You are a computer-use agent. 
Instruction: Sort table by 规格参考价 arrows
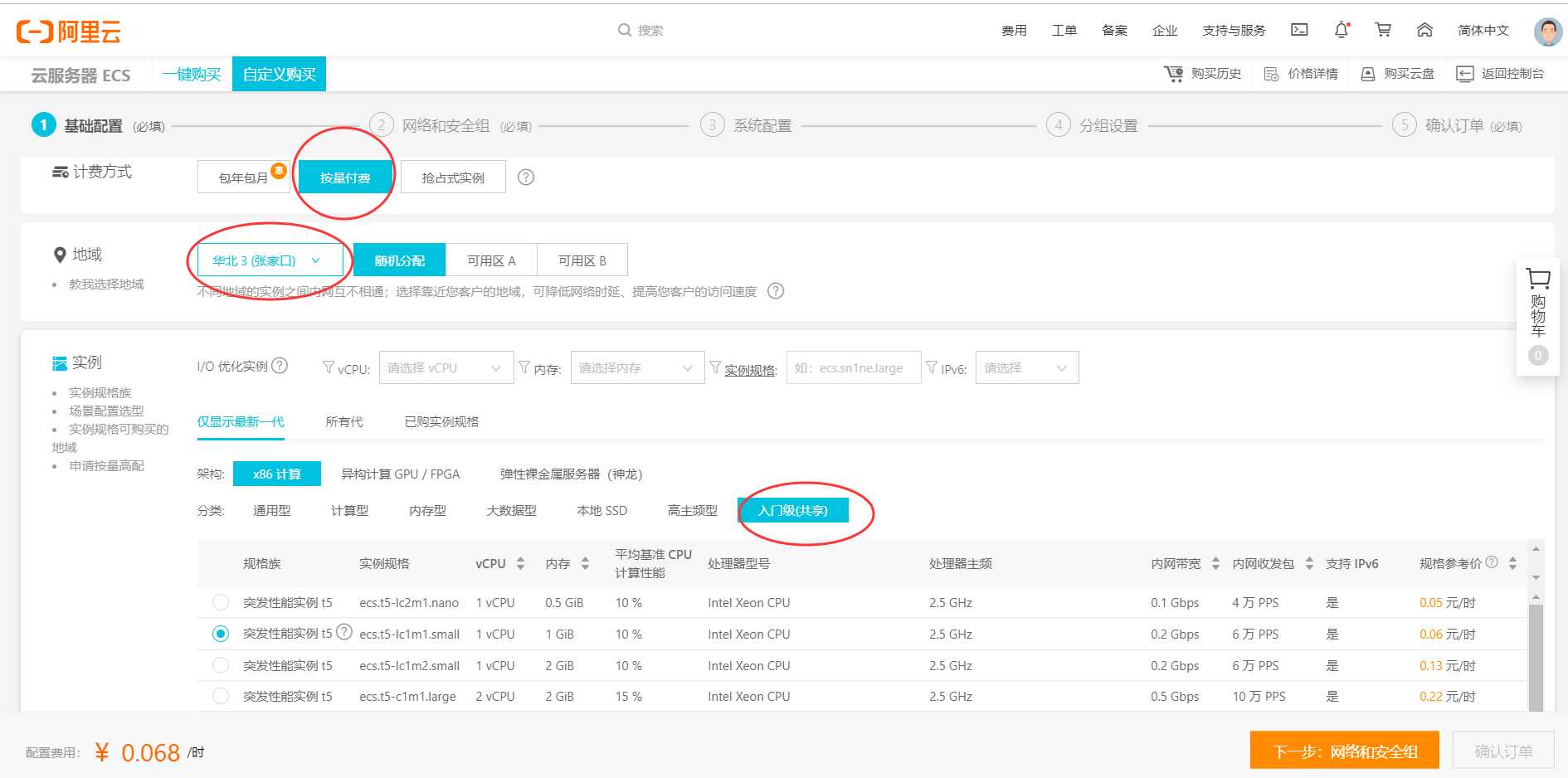point(1512,564)
